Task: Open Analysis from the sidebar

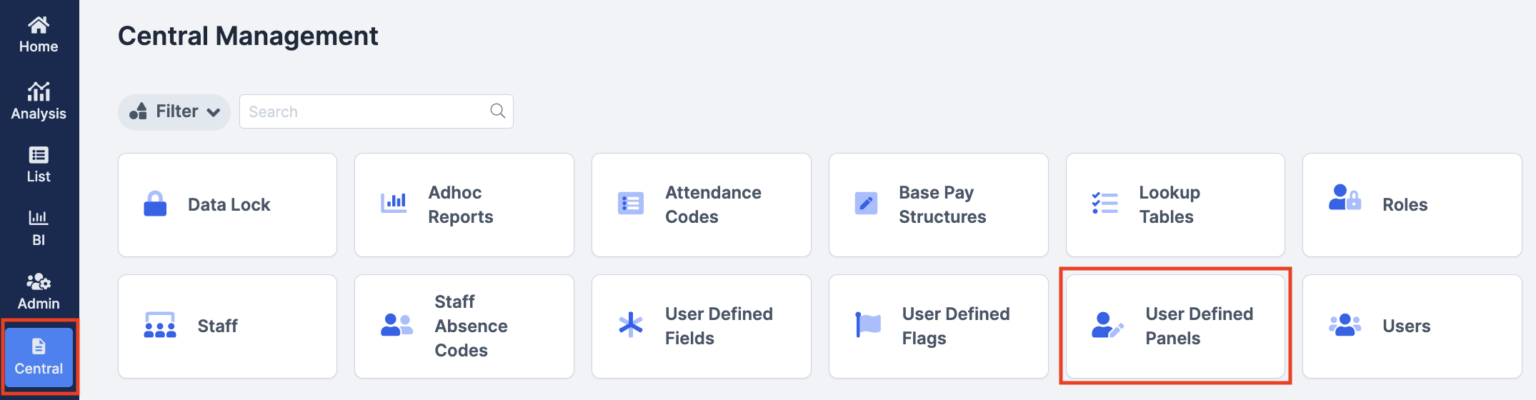Action: [x=38, y=101]
